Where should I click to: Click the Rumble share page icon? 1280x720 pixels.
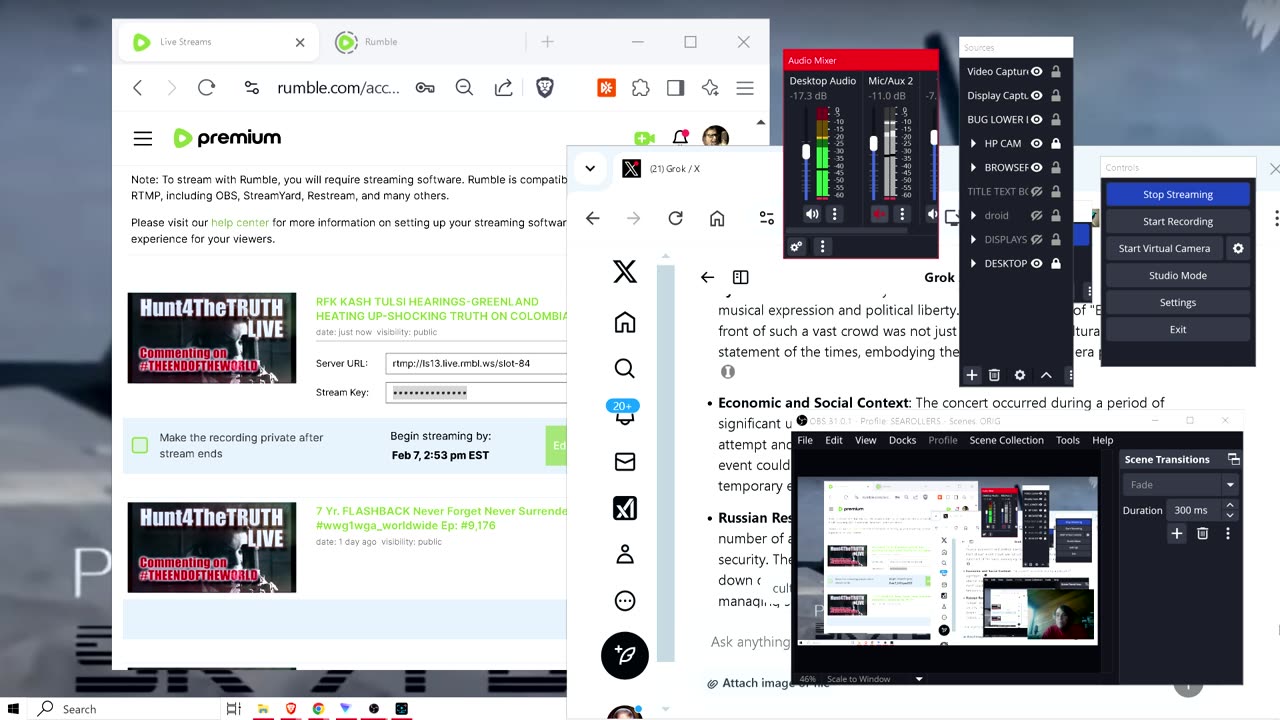[503, 88]
